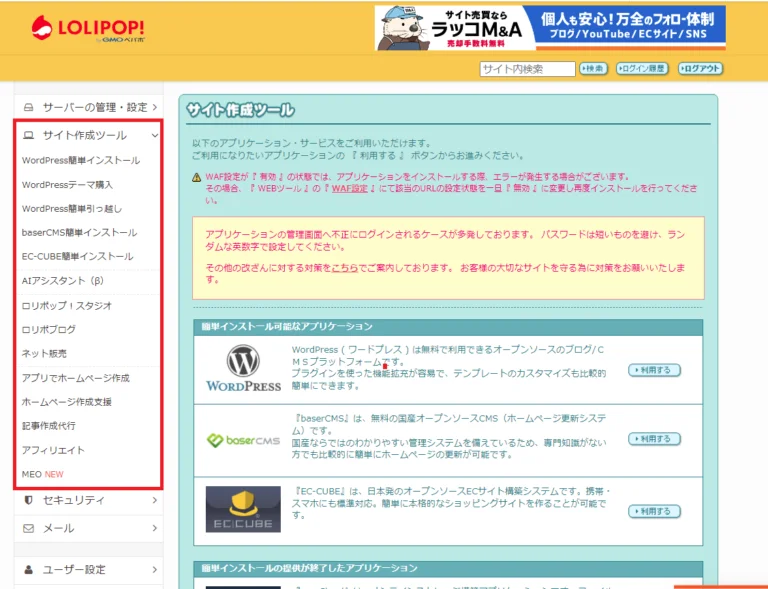Click the 簡単インストール可能なアプリケーション header
This screenshot has height=589, width=768.
[x=448, y=327]
